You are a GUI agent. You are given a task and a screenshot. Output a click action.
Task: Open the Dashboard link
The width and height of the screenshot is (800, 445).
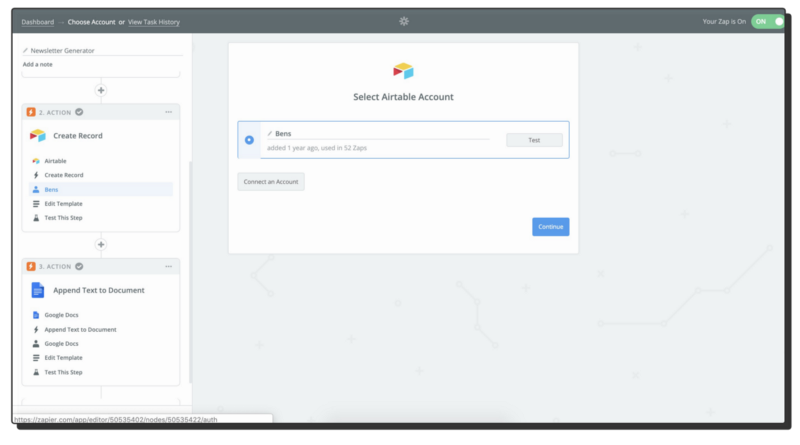38,22
